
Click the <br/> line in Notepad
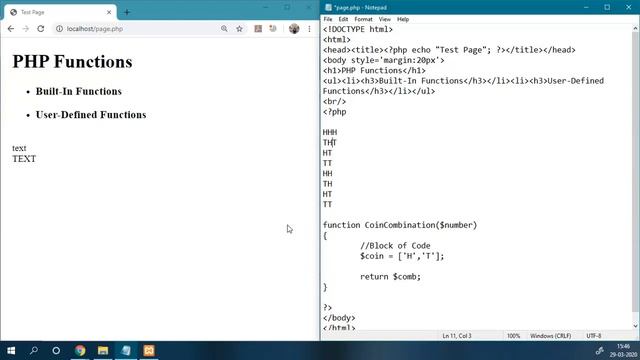click(x=334, y=101)
